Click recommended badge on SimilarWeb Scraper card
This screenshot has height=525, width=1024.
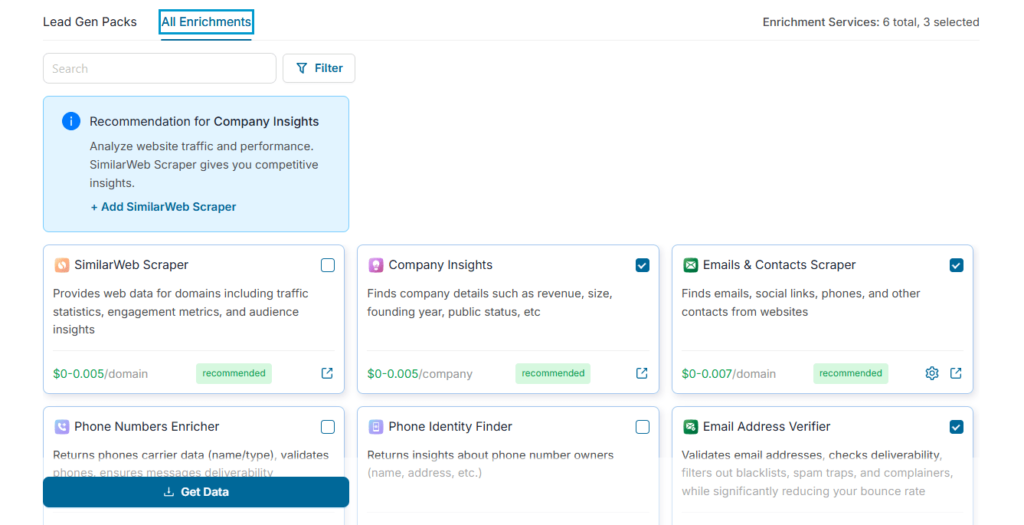(x=234, y=374)
